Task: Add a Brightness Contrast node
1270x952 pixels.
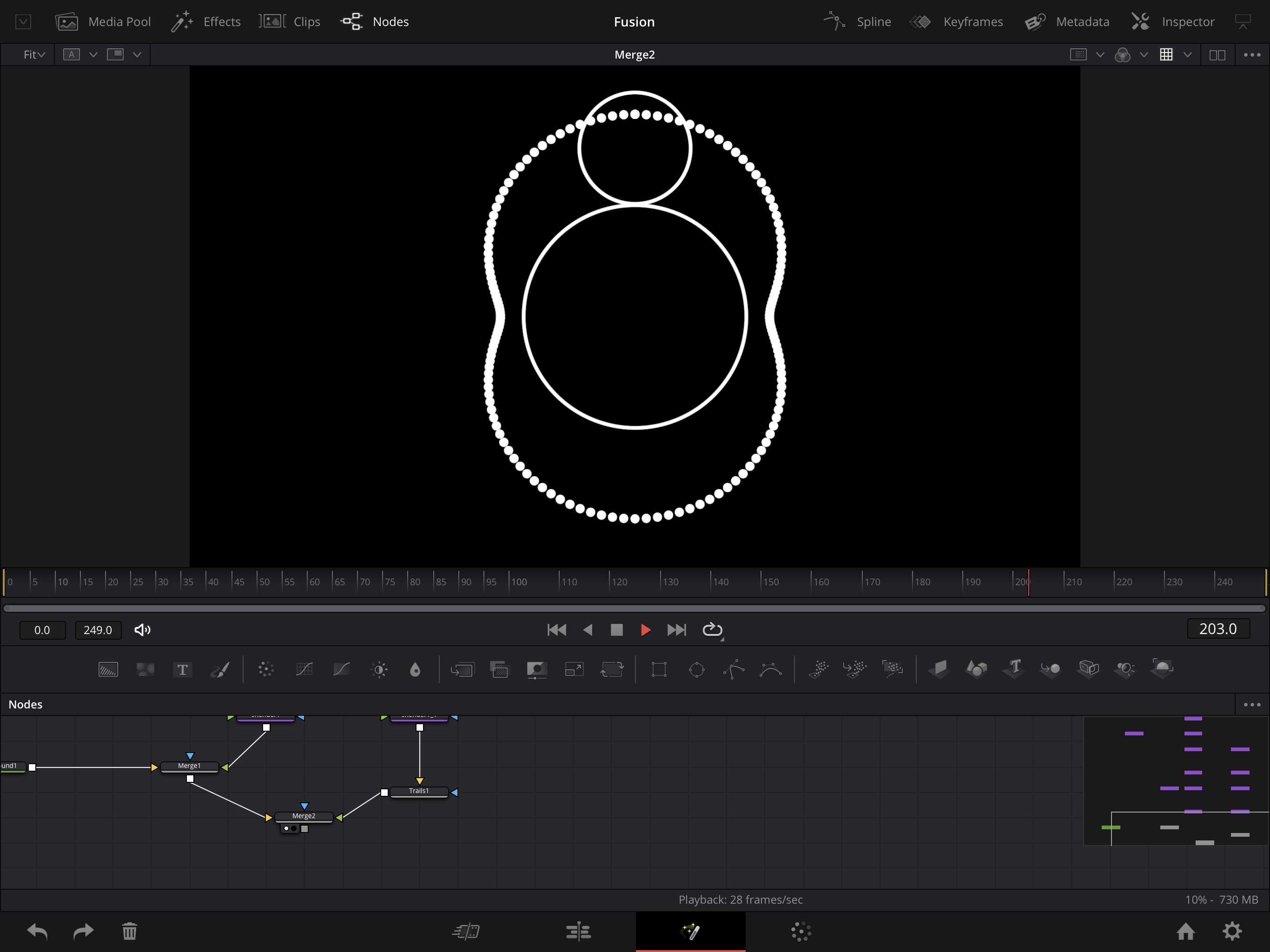Action: 379,669
